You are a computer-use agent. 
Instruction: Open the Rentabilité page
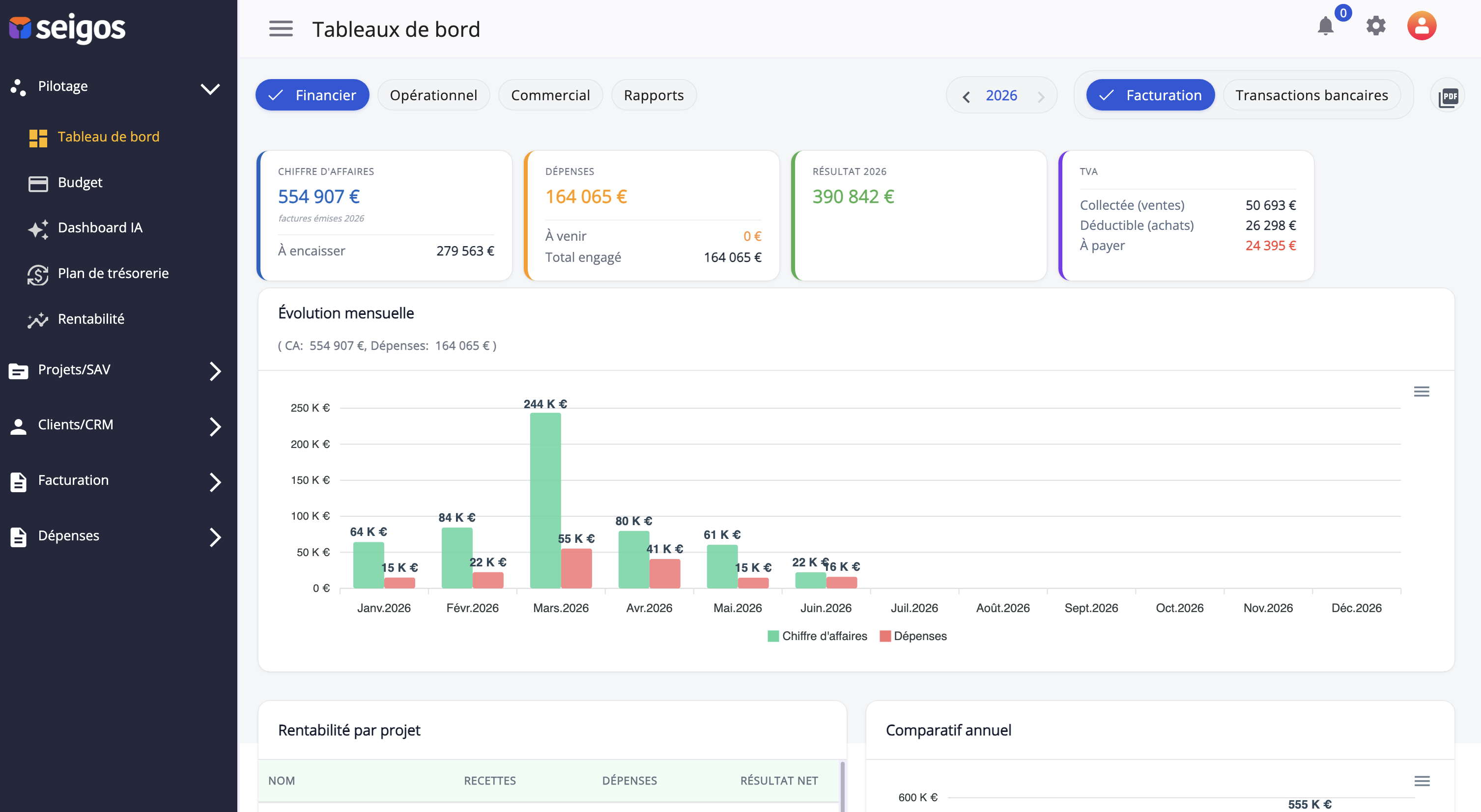coord(91,319)
